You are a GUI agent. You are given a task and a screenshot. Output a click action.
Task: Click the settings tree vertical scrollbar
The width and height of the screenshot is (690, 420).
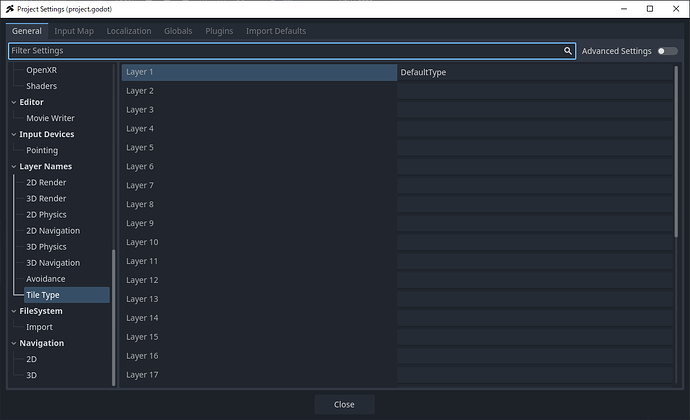click(114, 317)
